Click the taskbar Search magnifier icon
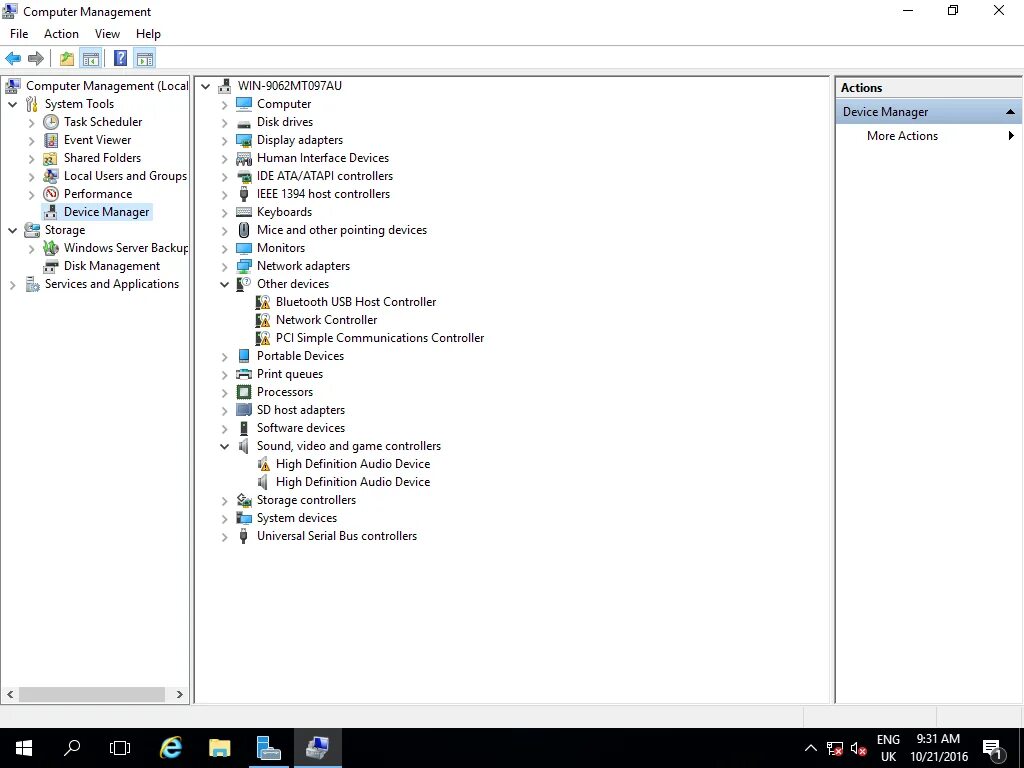This screenshot has height=768, width=1024. 72,748
